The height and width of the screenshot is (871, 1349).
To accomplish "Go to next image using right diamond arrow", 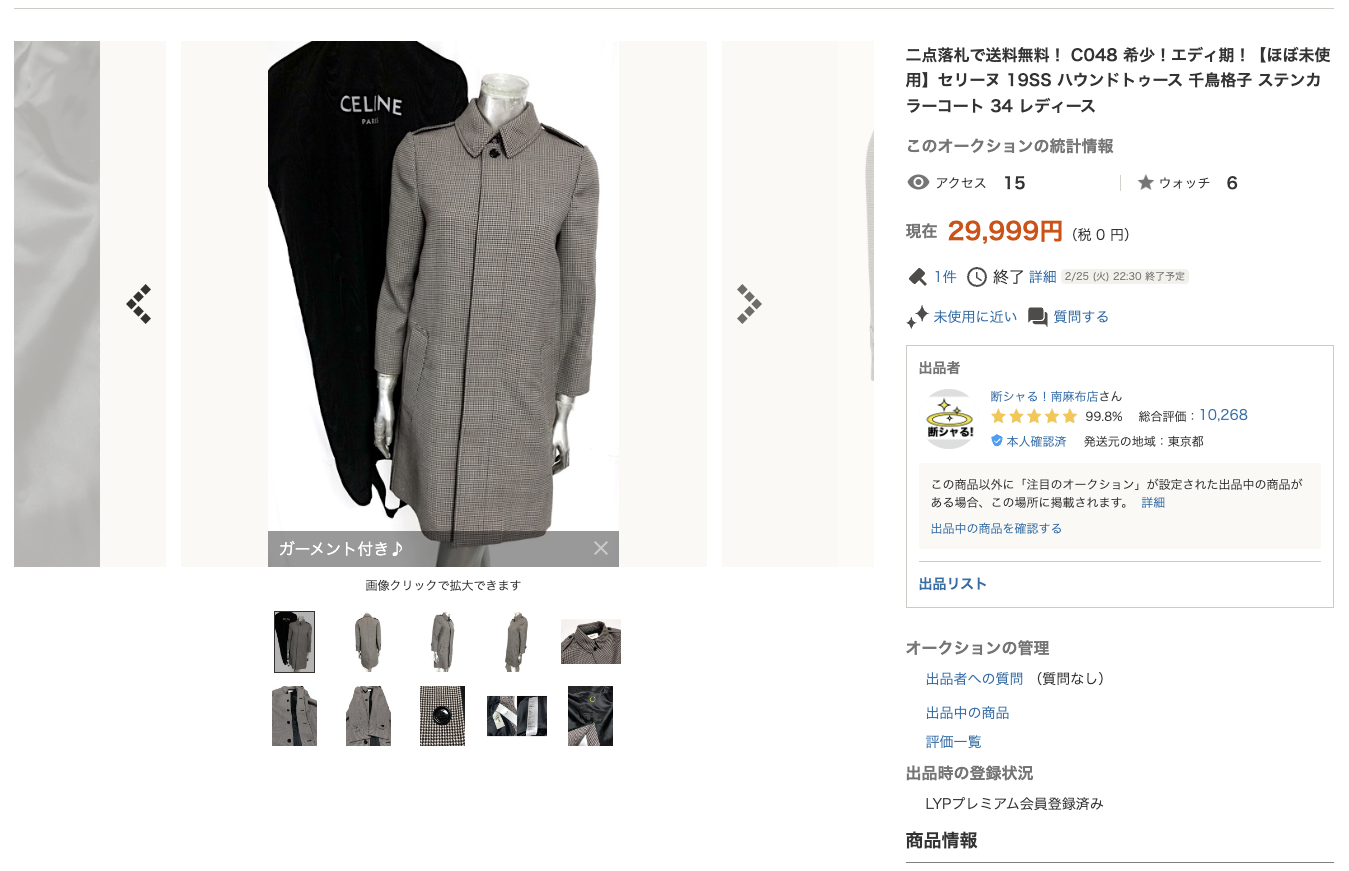I will (749, 304).
